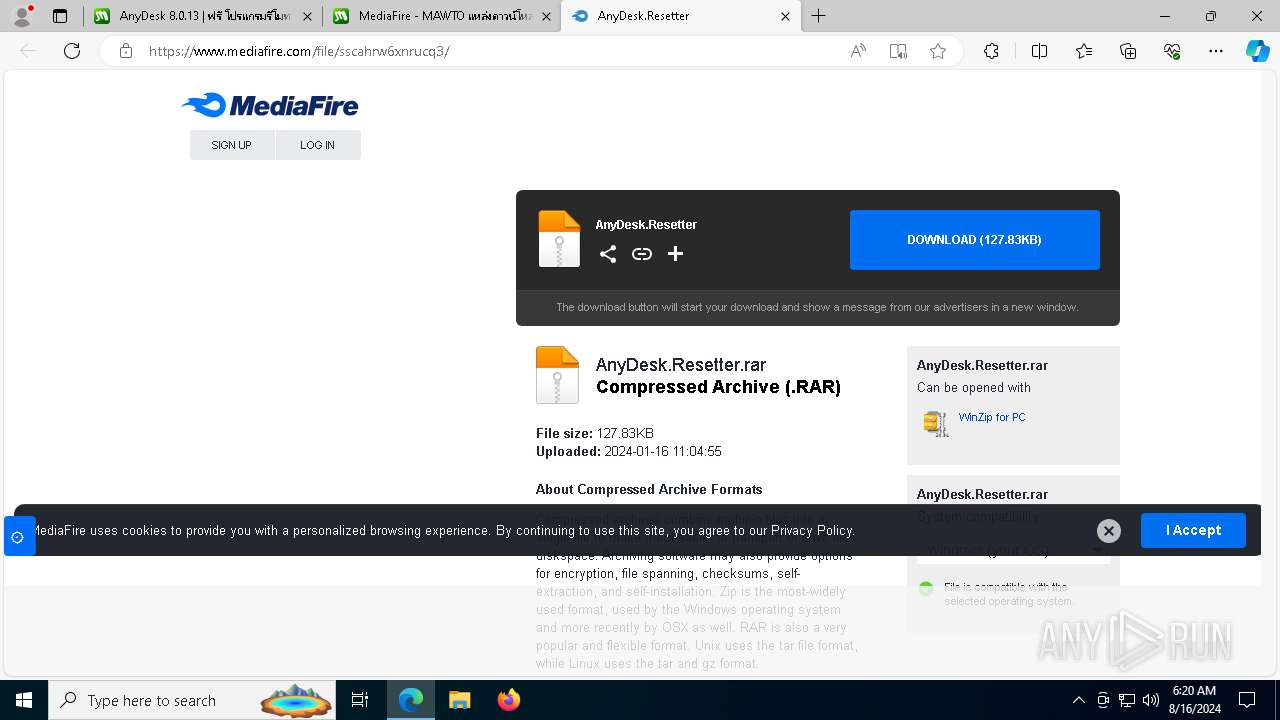The width and height of the screenshot is (1280, 720).
Task: Open Edge Settings and more menu
Action: click(1216, 51)
